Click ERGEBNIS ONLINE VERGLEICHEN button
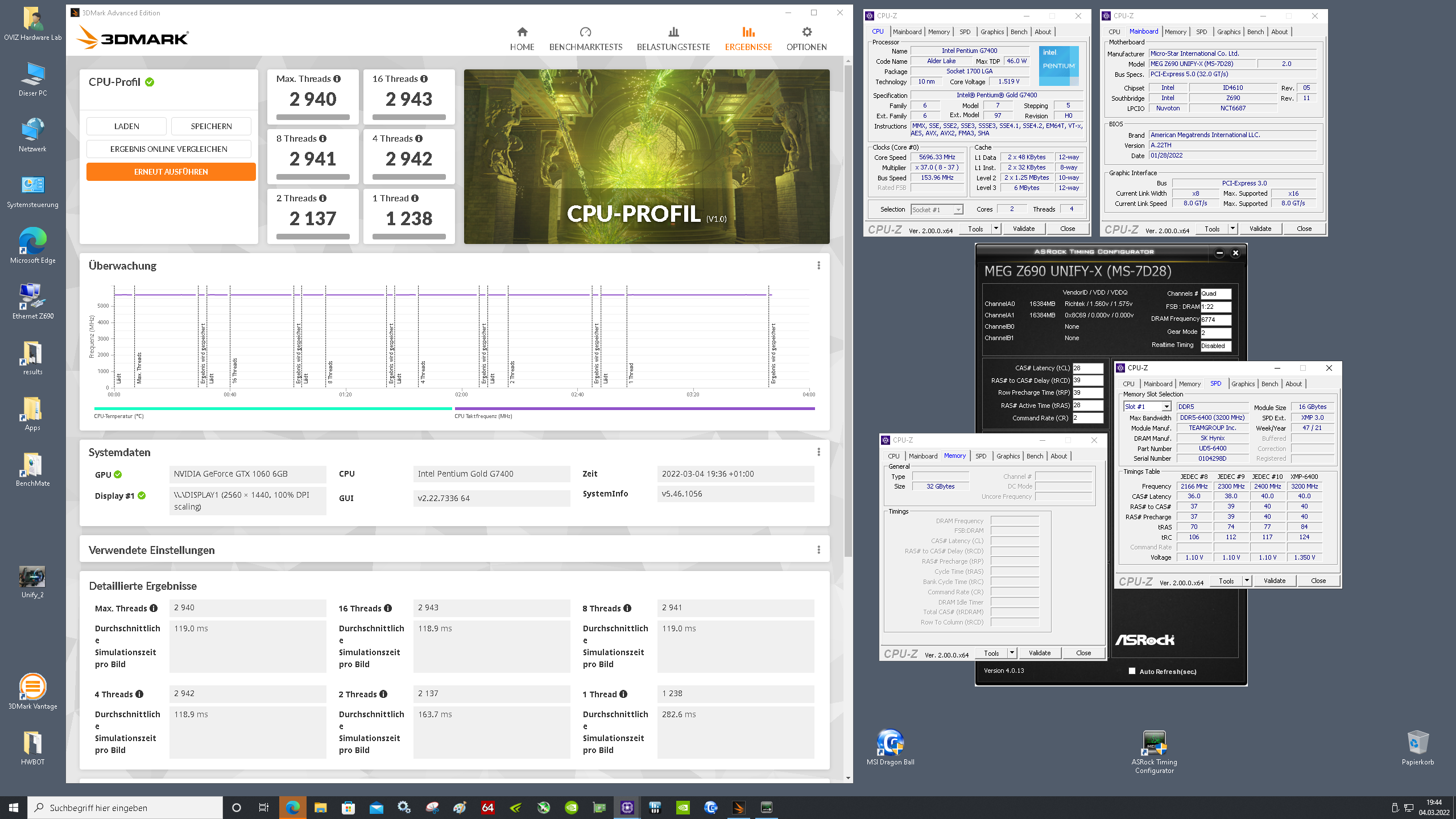 tap(168, 149)
